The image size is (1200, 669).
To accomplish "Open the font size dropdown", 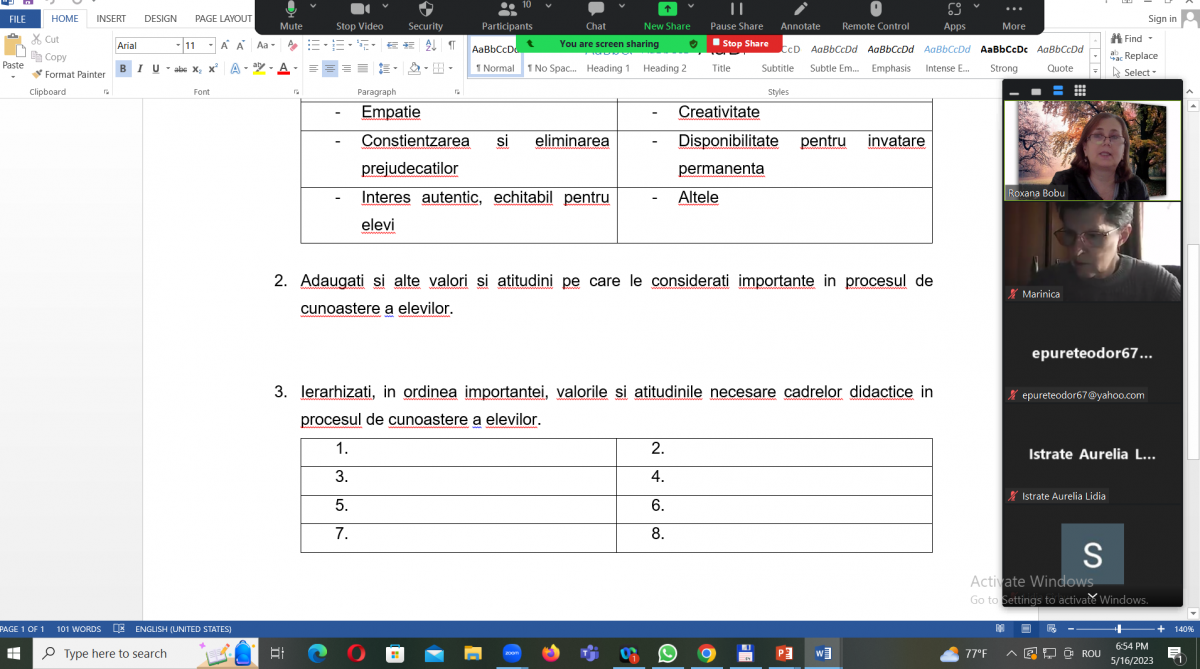I will pos(211,46).
